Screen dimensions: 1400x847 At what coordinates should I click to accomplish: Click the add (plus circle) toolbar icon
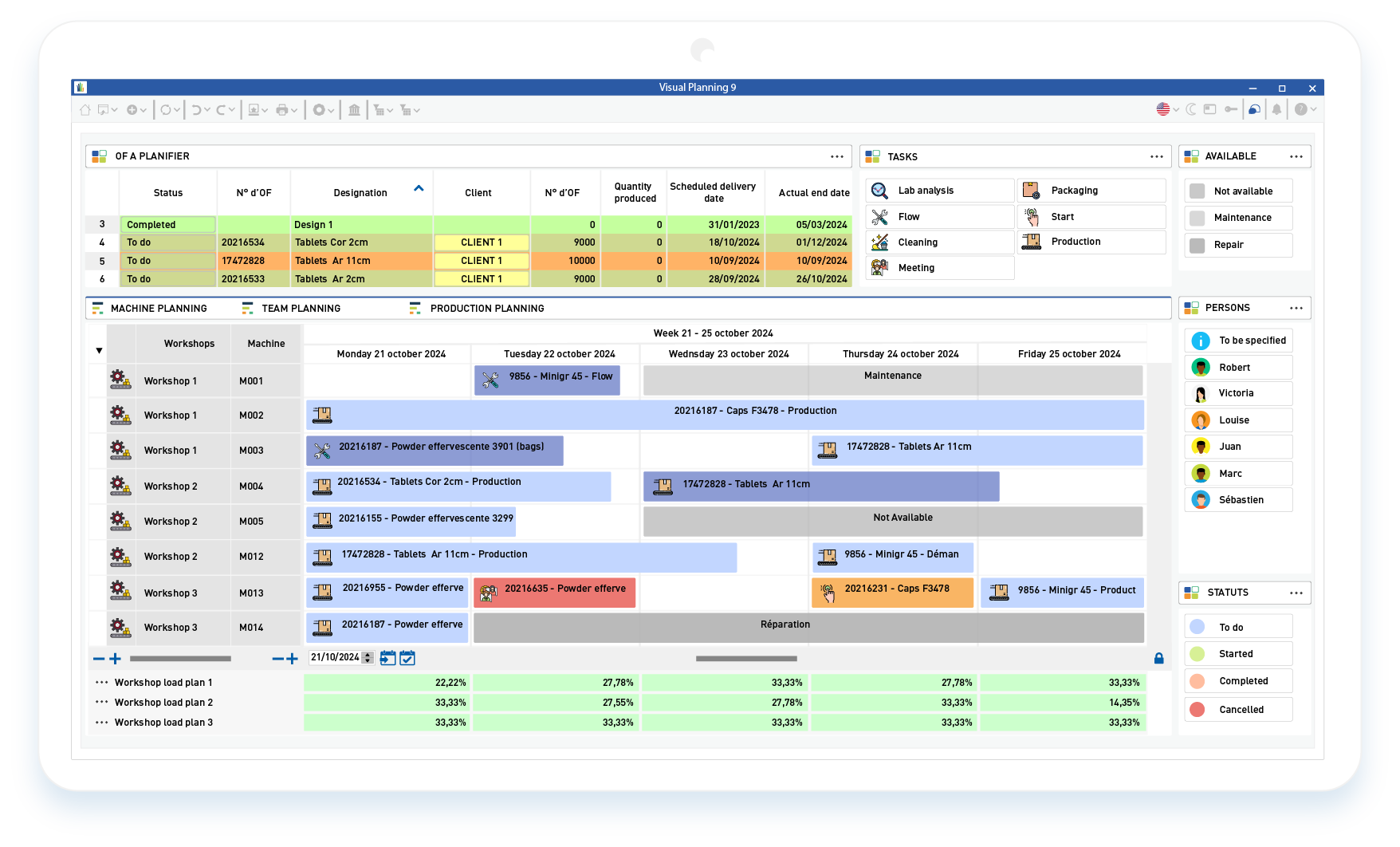point(132,110)
